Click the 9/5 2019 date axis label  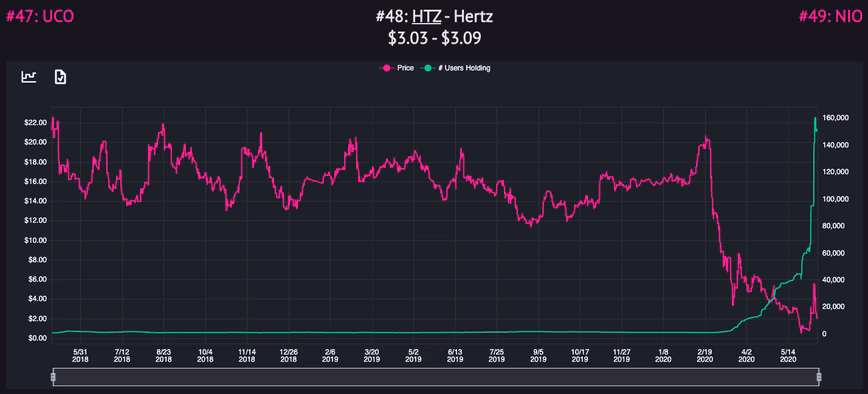[539, 355]
